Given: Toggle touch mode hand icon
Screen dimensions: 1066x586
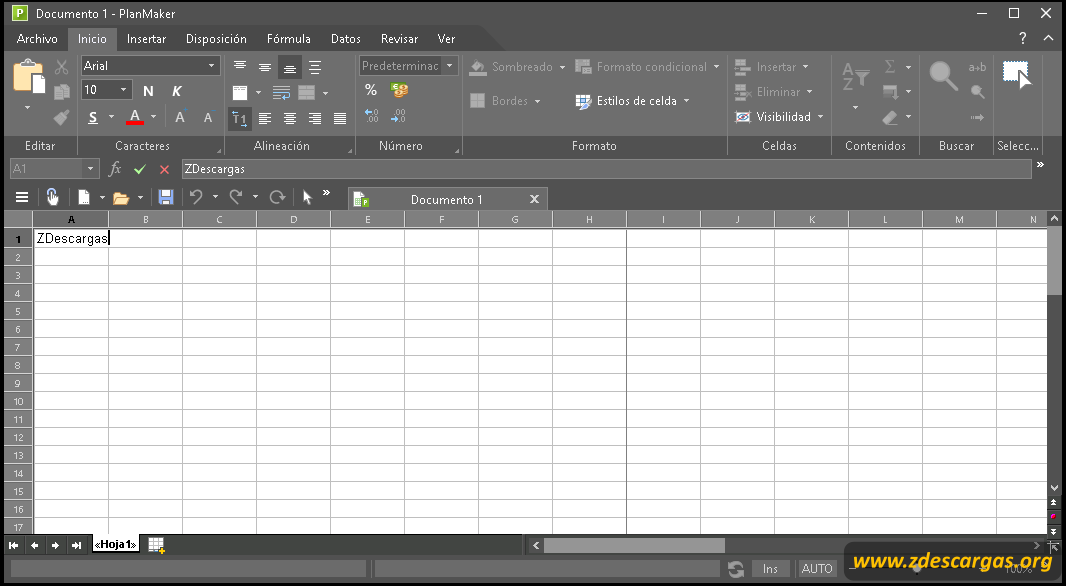Looking at the screenshot, I should click(x=52, y=197).
